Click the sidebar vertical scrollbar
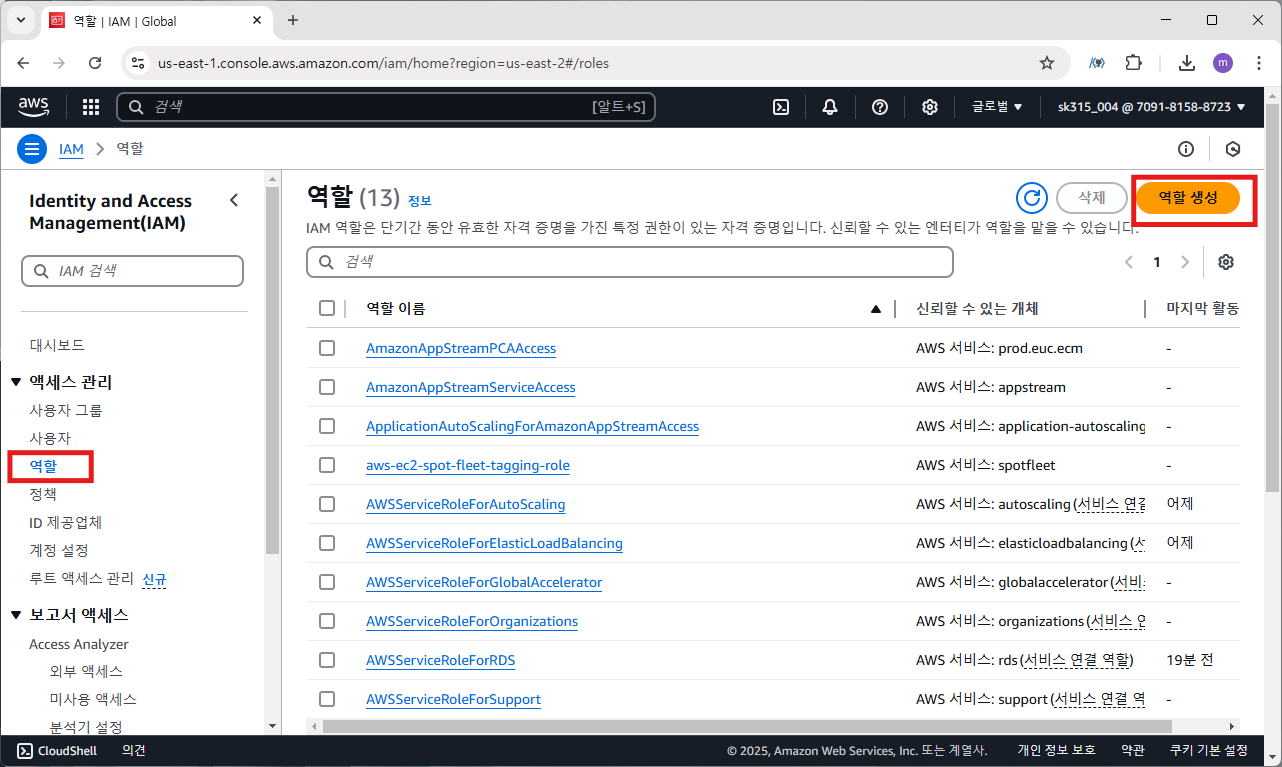This screenshot has height=767, width=1282. 272,370
